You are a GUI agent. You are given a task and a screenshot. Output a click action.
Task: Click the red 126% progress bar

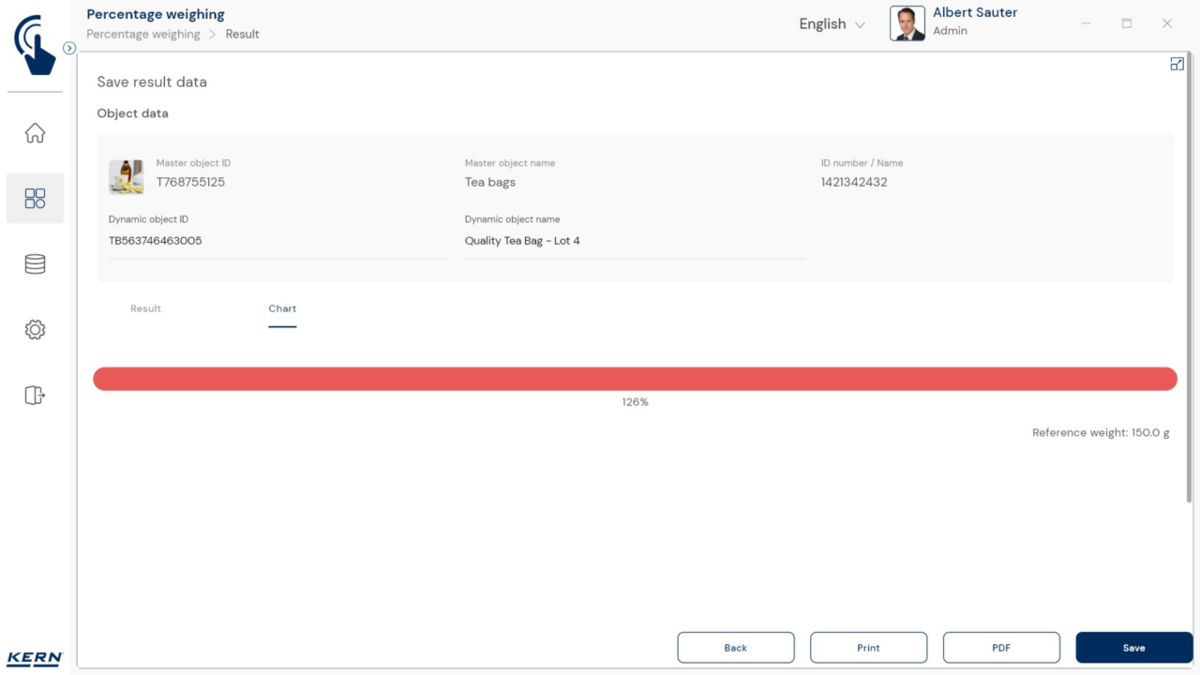click(635, 379)
